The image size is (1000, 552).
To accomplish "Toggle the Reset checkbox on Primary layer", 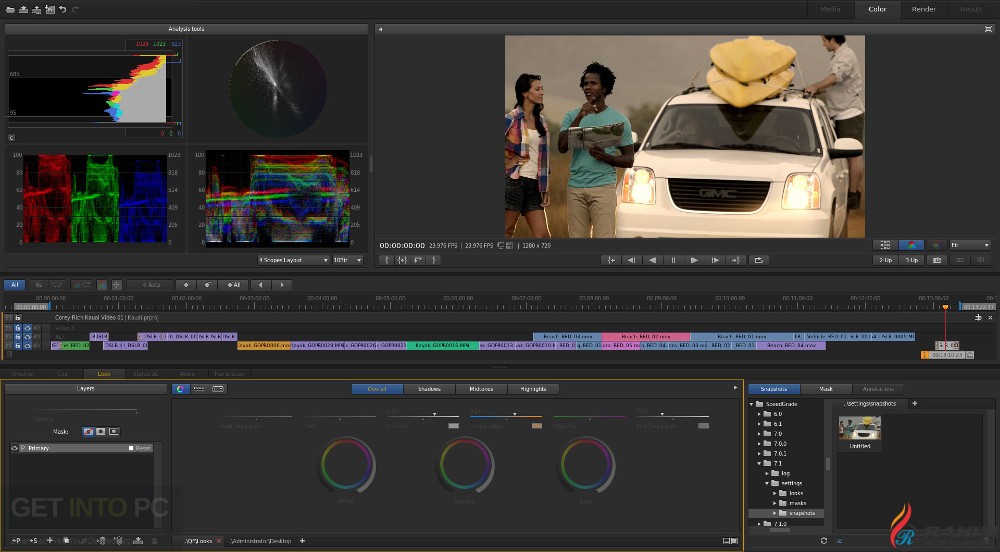I will tap(131, 448).
